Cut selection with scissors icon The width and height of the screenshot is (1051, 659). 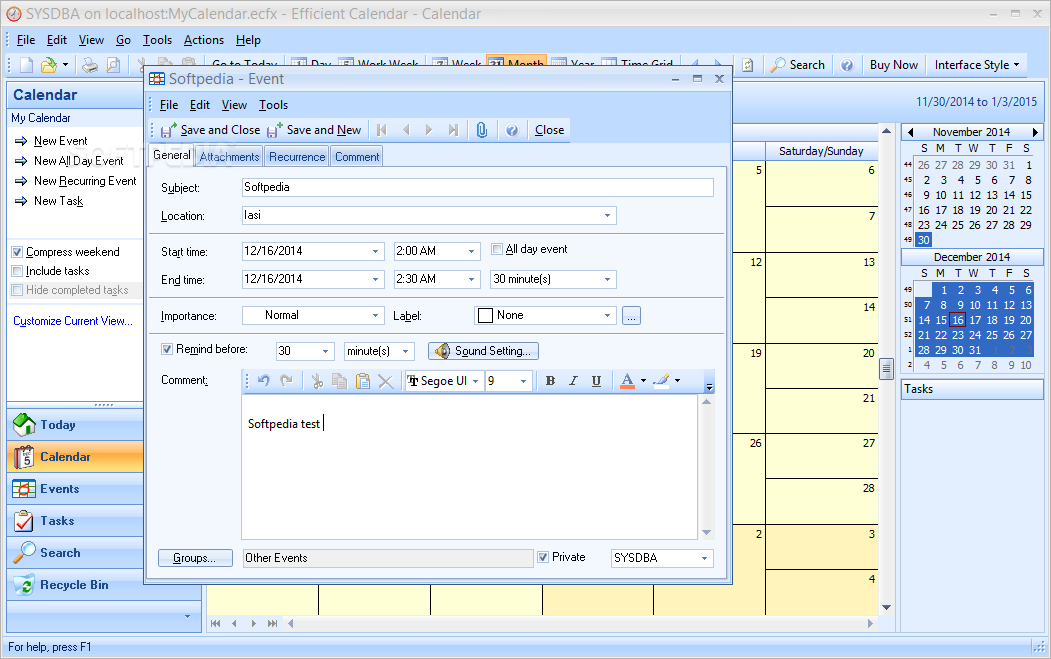[x=317, y=381]
